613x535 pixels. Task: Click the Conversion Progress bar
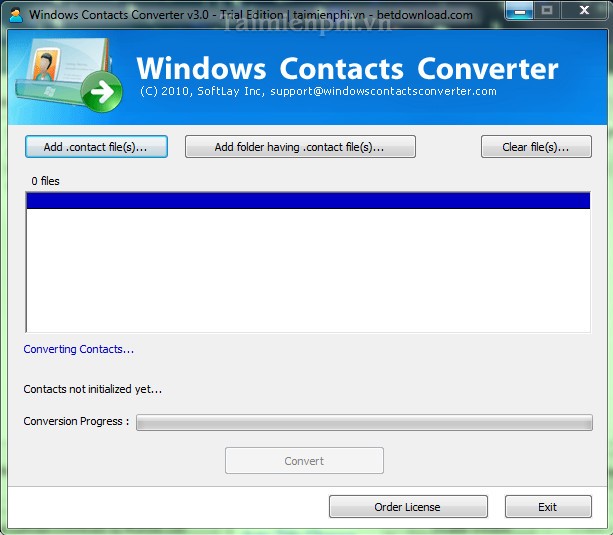pos(364,422)
